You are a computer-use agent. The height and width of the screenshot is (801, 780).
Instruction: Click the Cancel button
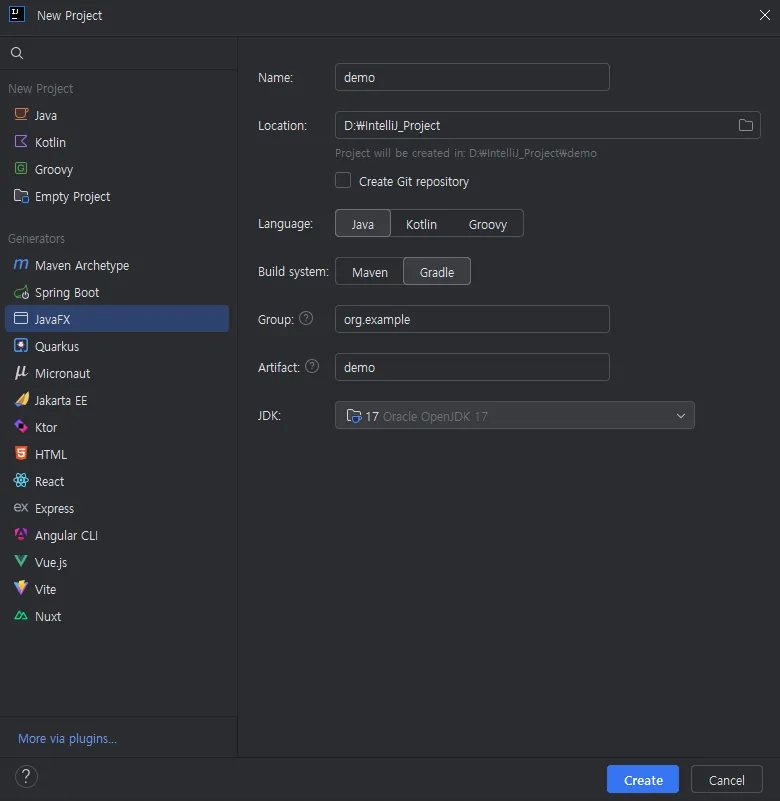coord(726,779)
